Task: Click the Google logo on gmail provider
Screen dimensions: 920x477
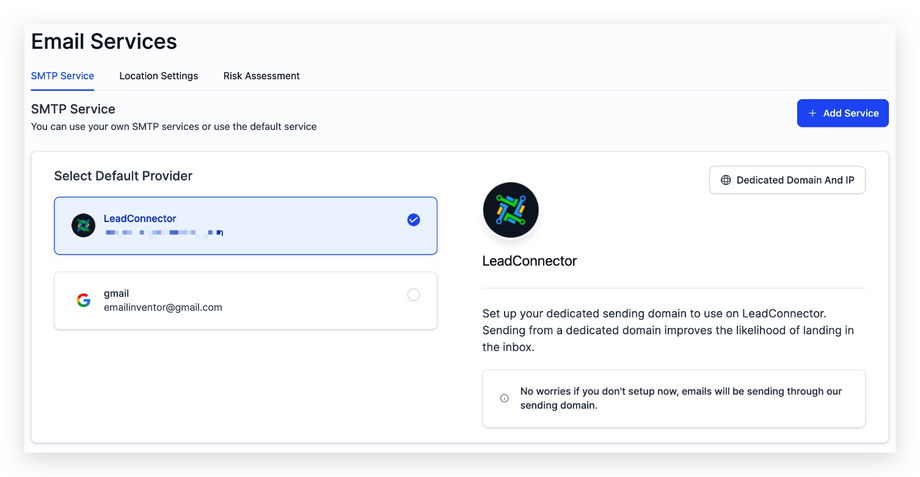Action: (83, 300)
